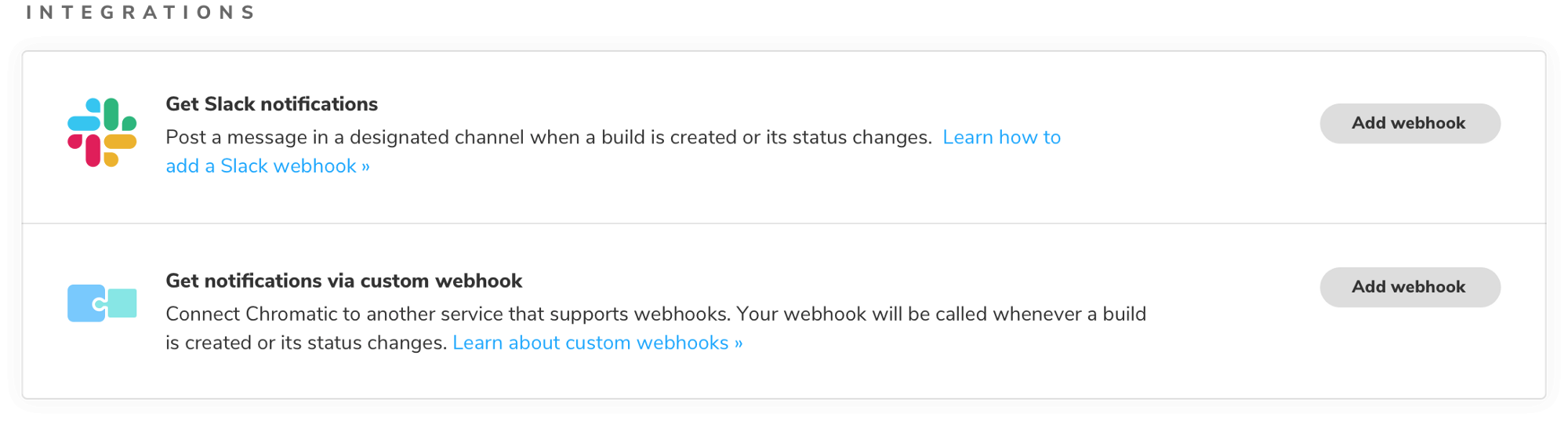Click the teal puzzle piece of webhook icon
Image resolution: width=1568 pixels, height=421 pixels.
[x=122, y=303]
